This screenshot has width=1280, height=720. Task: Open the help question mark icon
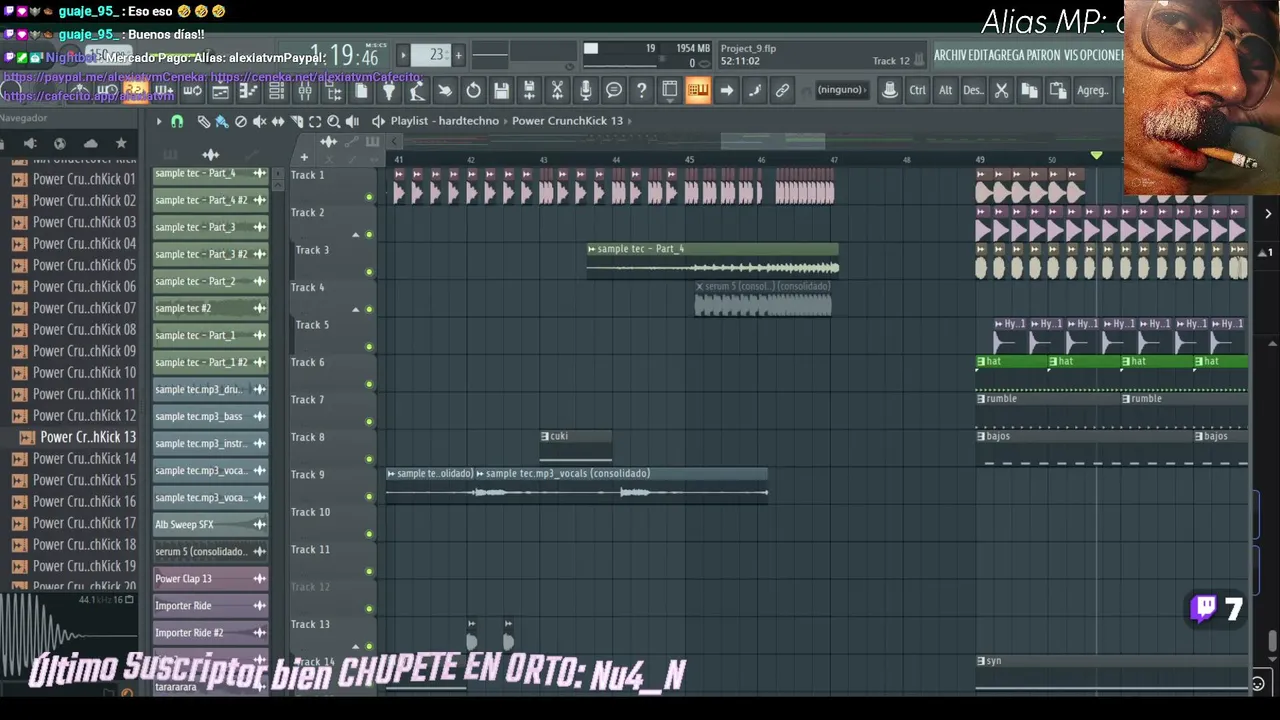point(641,91)
